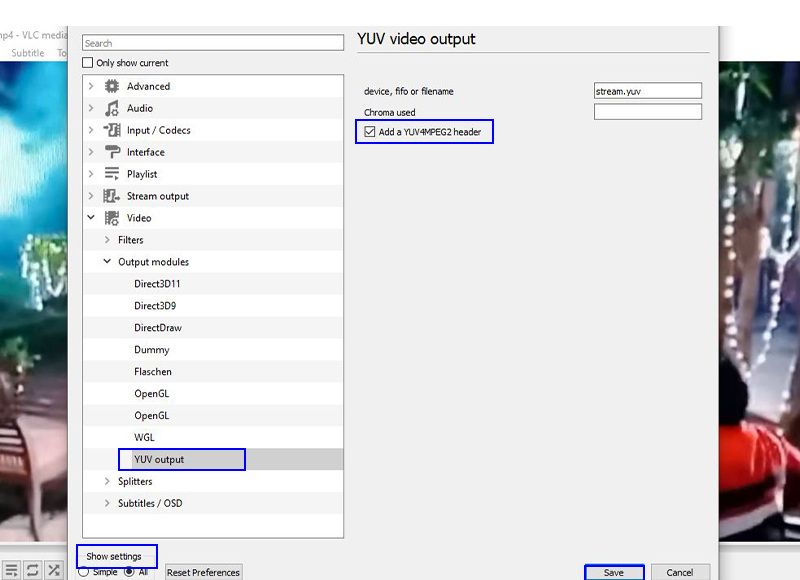Viewport: 800px width, 580px height.
Task: Open the Subtitle menu in VLC
Action: [28, 53]
